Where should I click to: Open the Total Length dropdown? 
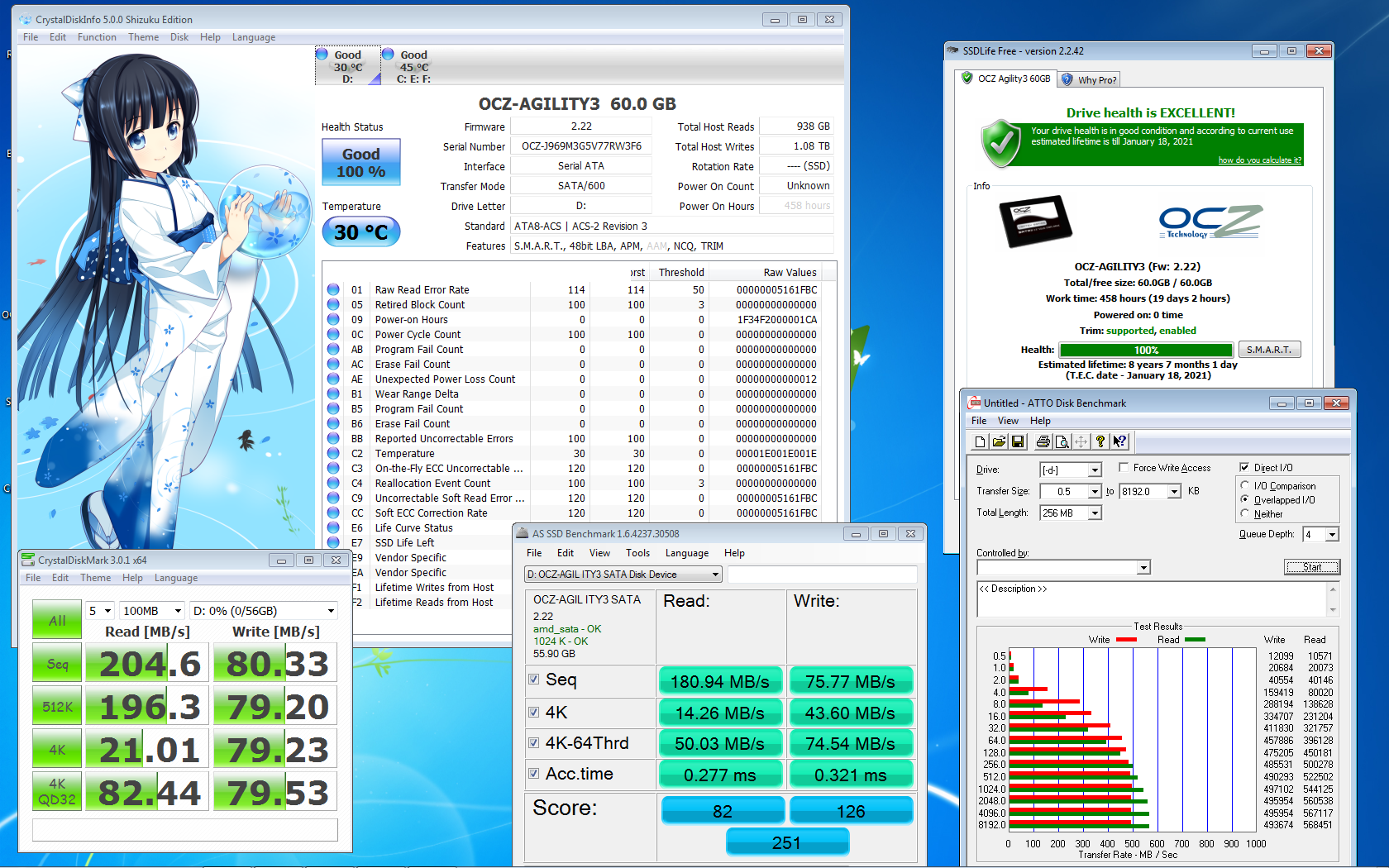pyautogui.click(x=1095, y=513)
